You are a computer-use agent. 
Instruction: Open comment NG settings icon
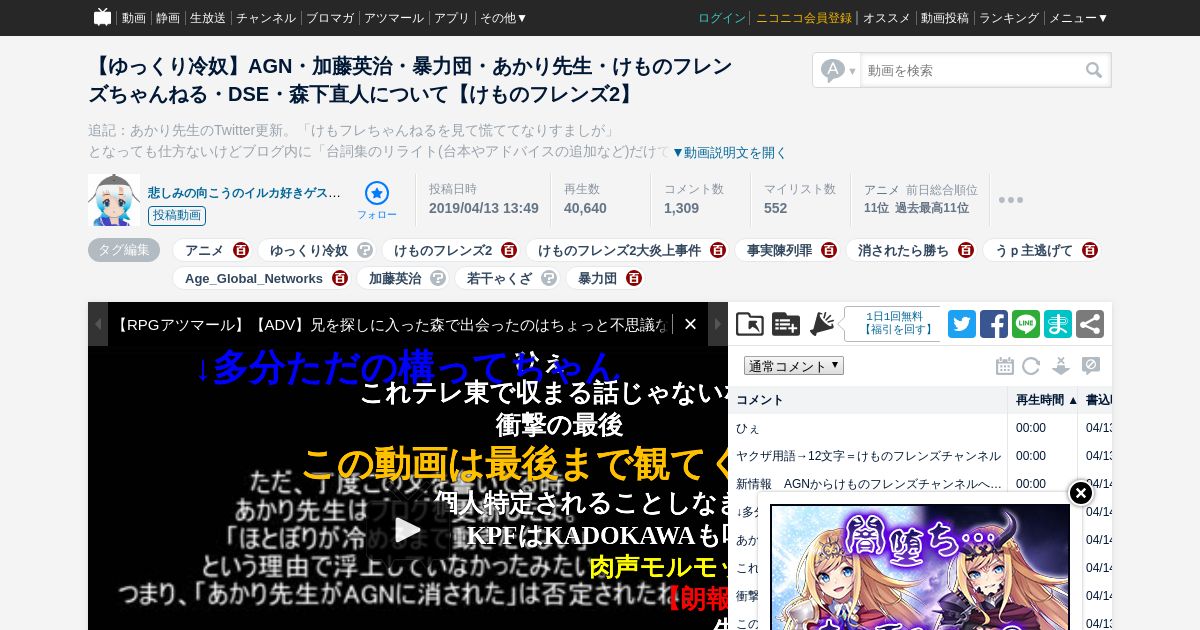(x=1091, y=366)
